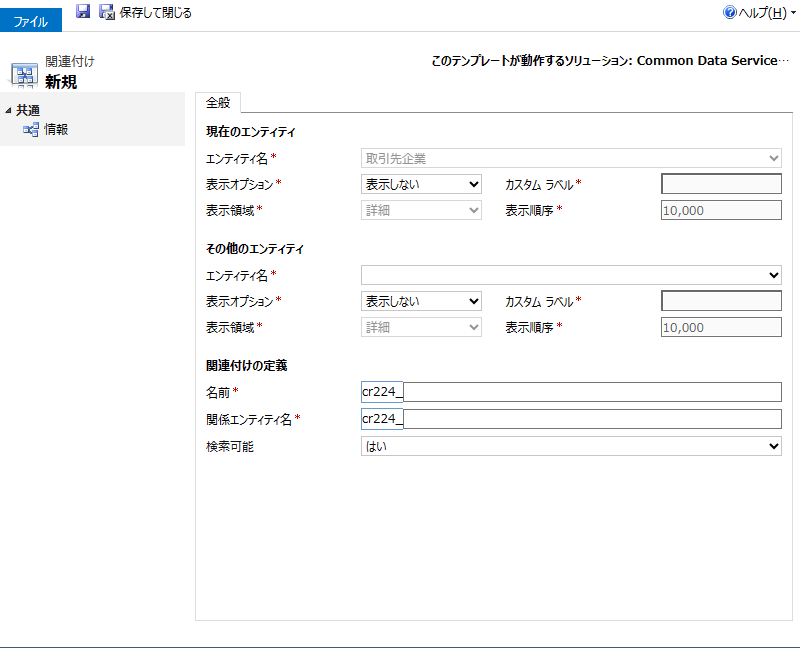
Task: Open the Help menu dropdown arrow
Action: (x=793, y=13)
